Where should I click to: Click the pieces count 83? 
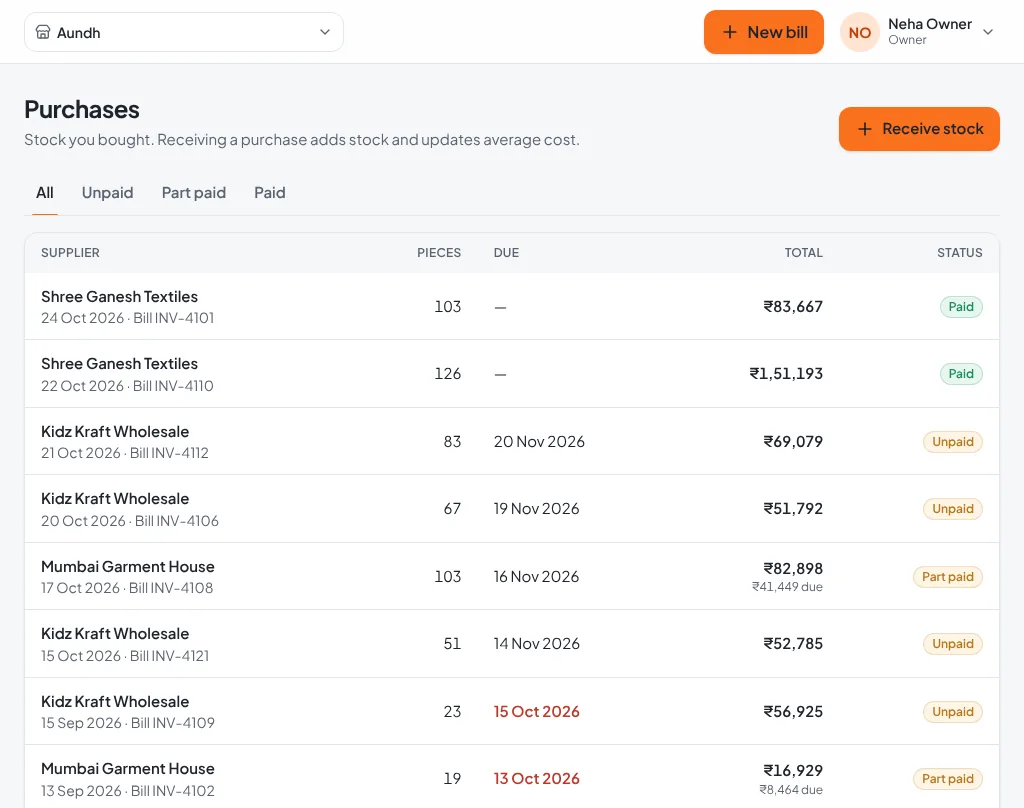(452, 442)
